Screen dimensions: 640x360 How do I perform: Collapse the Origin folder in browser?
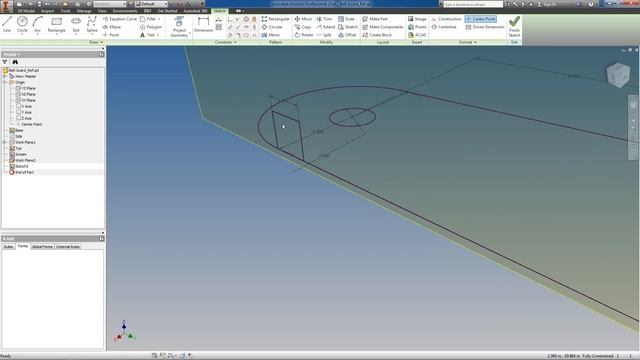click(x=5, y=82)
